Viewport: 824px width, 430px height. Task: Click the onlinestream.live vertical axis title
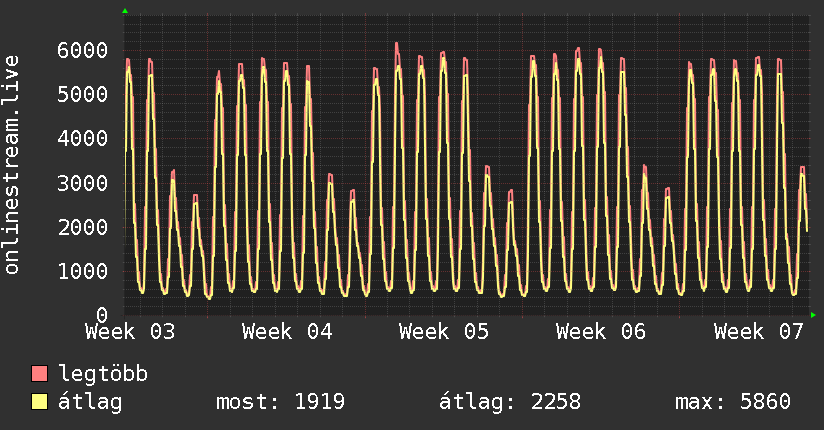click(x=11, y=165)
